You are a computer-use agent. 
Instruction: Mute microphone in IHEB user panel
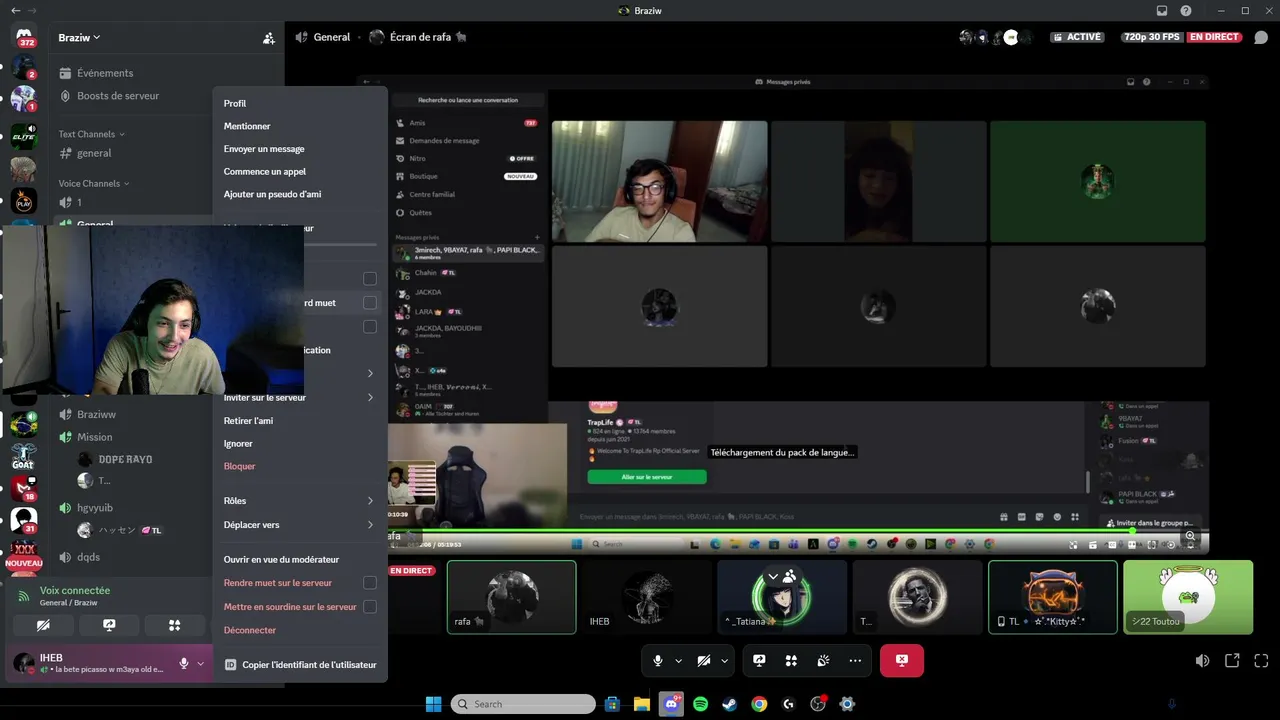[x=184, y=663]
